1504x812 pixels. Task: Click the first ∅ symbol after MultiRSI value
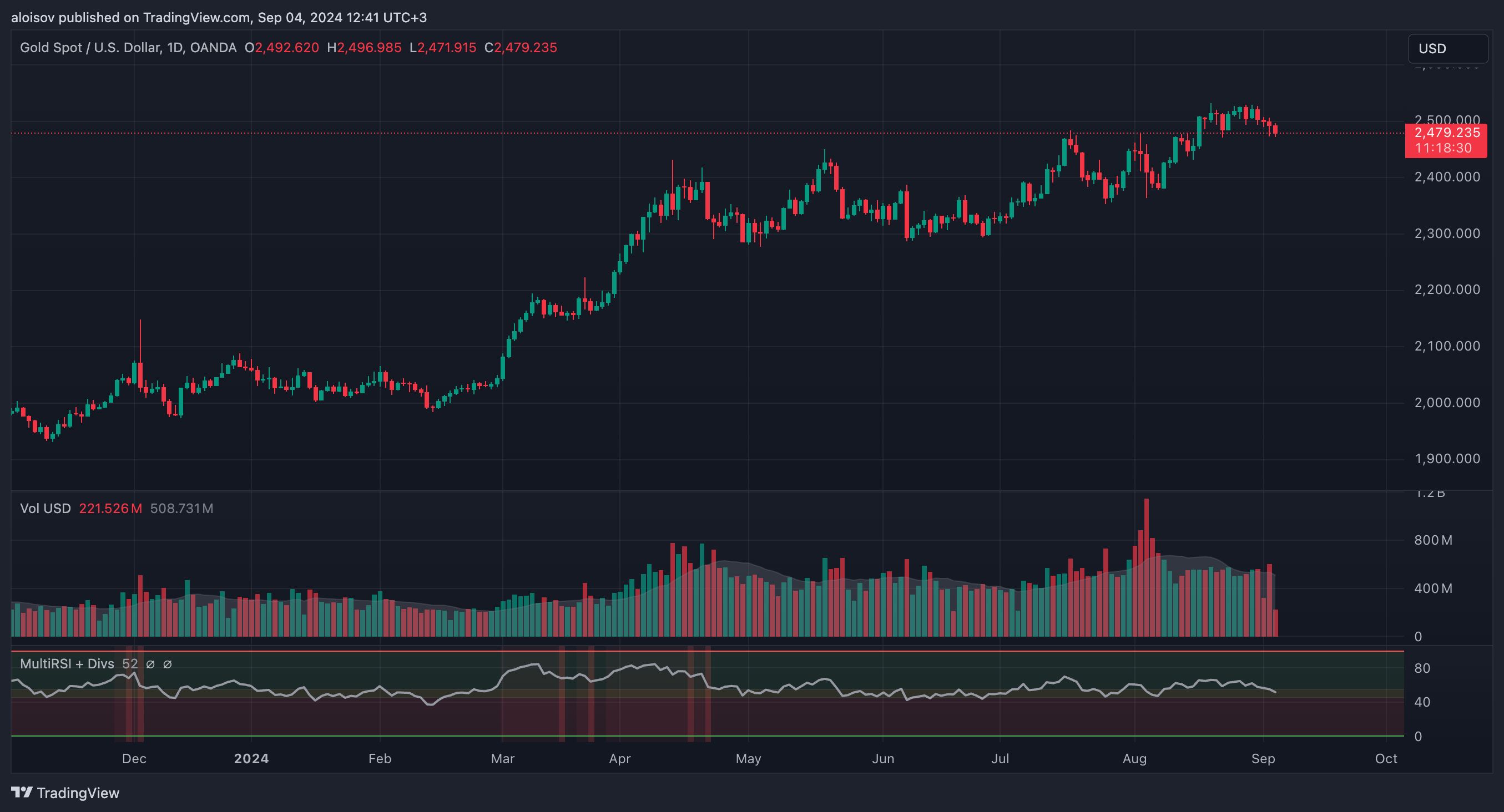click(x=150, y=664)
